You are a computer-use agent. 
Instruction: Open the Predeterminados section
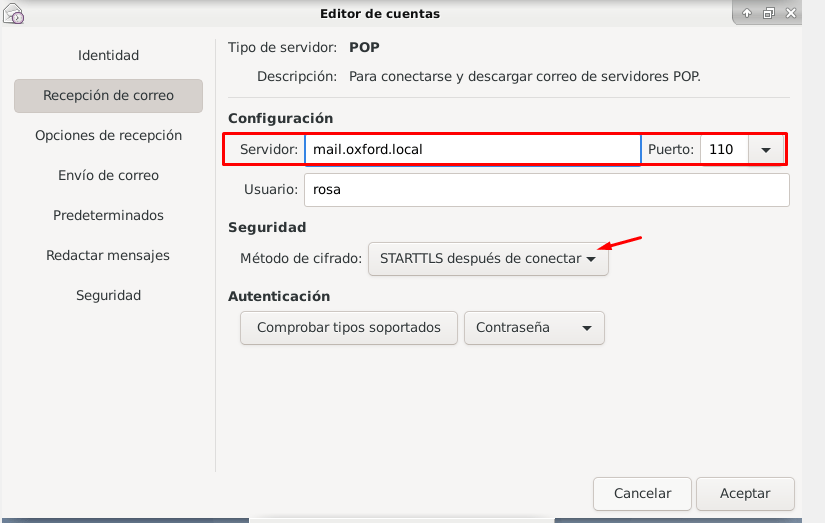[108, 215]
